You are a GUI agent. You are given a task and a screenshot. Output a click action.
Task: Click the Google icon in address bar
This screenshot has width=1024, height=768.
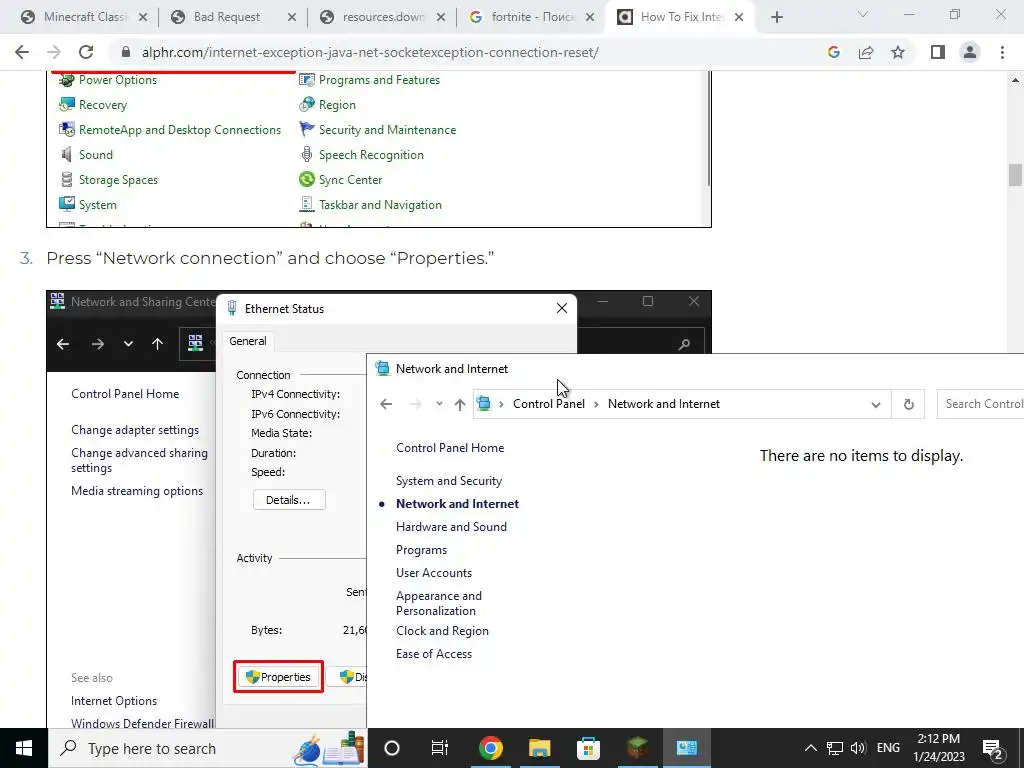[833, 52]
